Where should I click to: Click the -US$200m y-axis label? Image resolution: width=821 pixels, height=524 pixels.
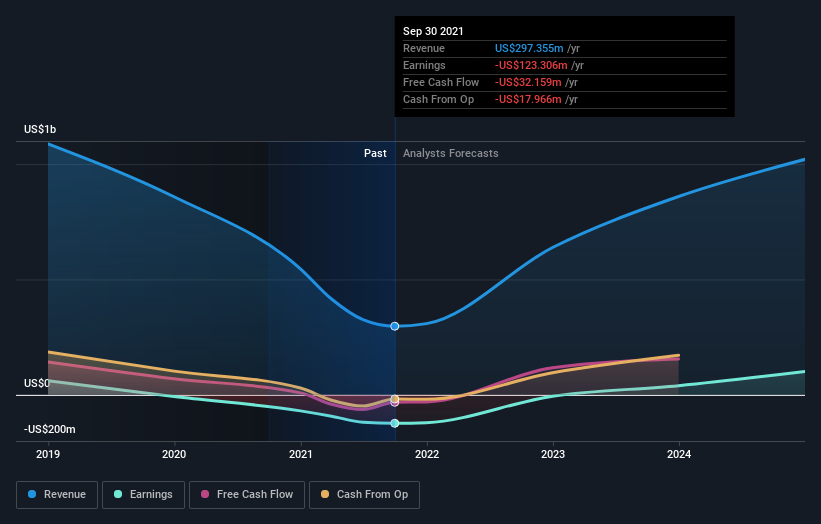[x=50, y=429]
